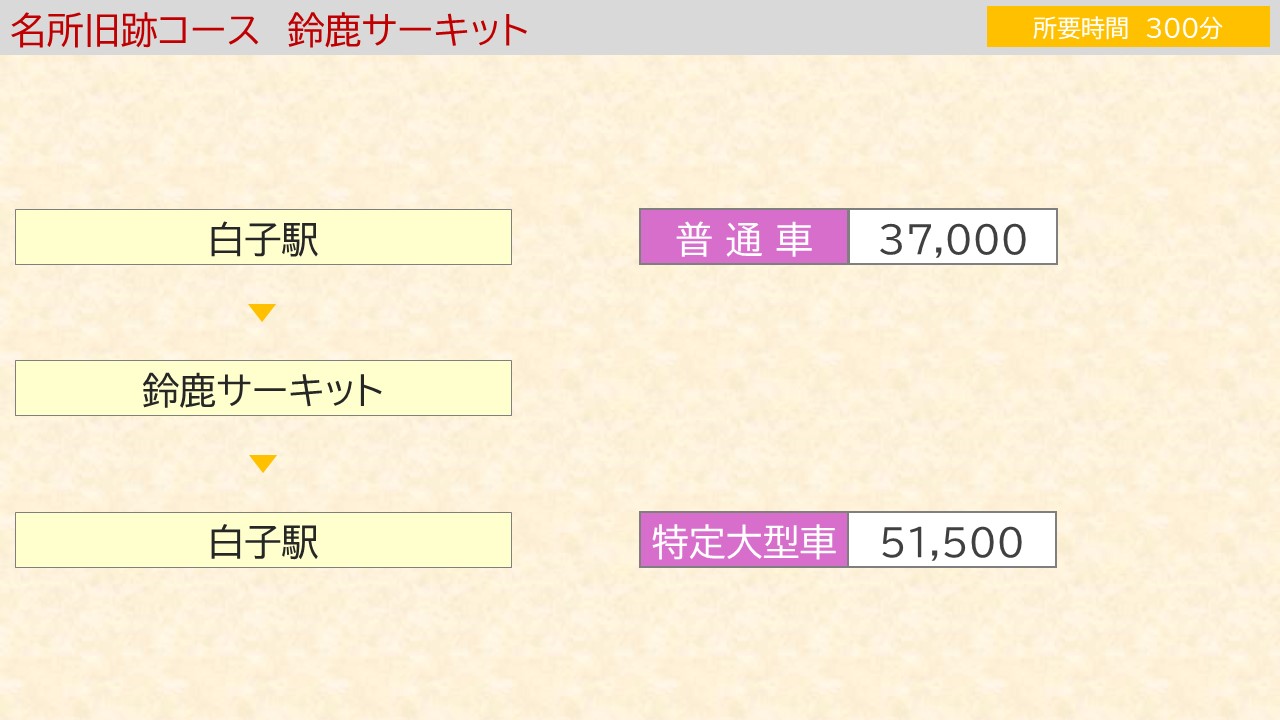Click 鈴鹿サーキット in the red header title

click(x=408, y=31)
